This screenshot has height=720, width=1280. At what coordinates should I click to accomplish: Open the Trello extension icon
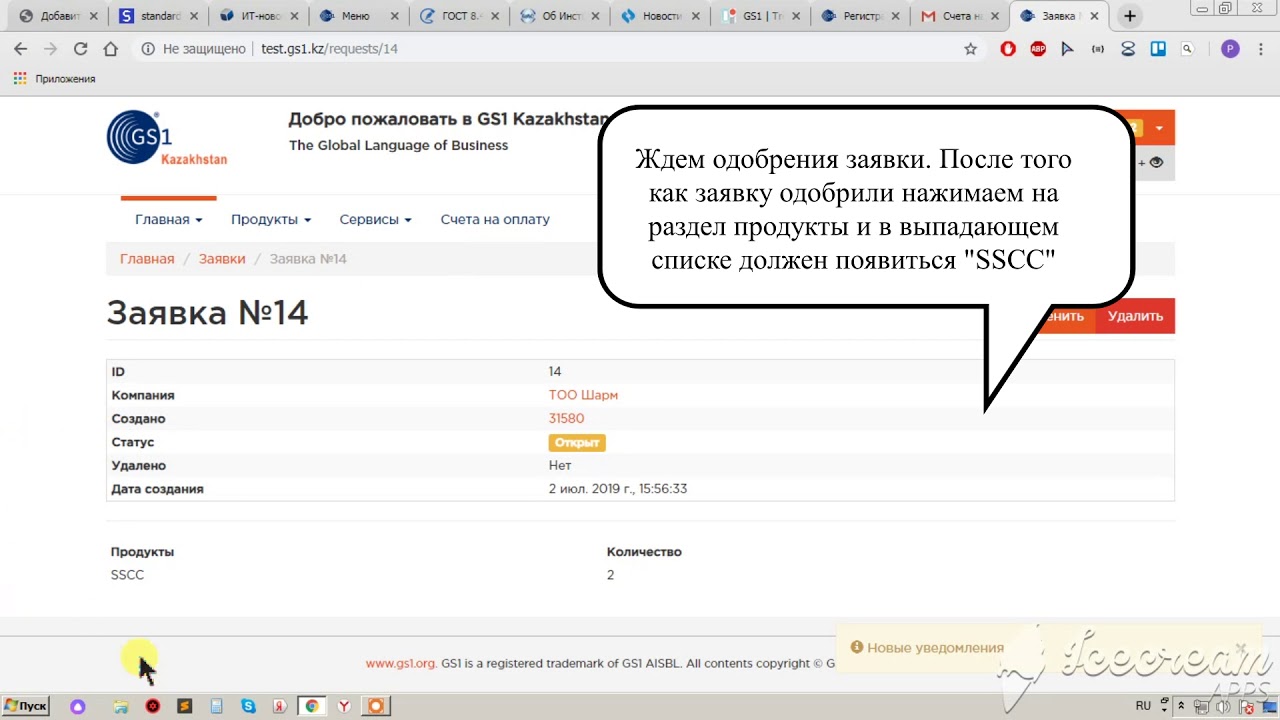[1158, 48]
